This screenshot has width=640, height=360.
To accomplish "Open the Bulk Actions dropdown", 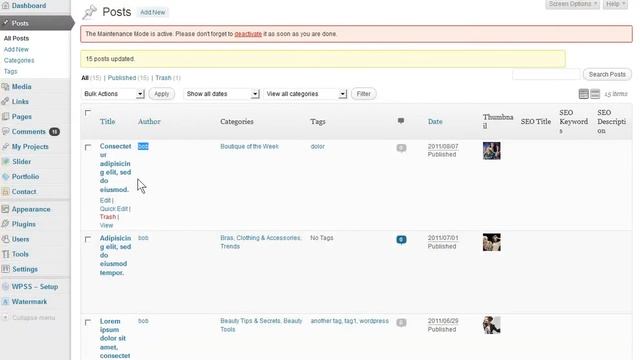I will [113, 94].
